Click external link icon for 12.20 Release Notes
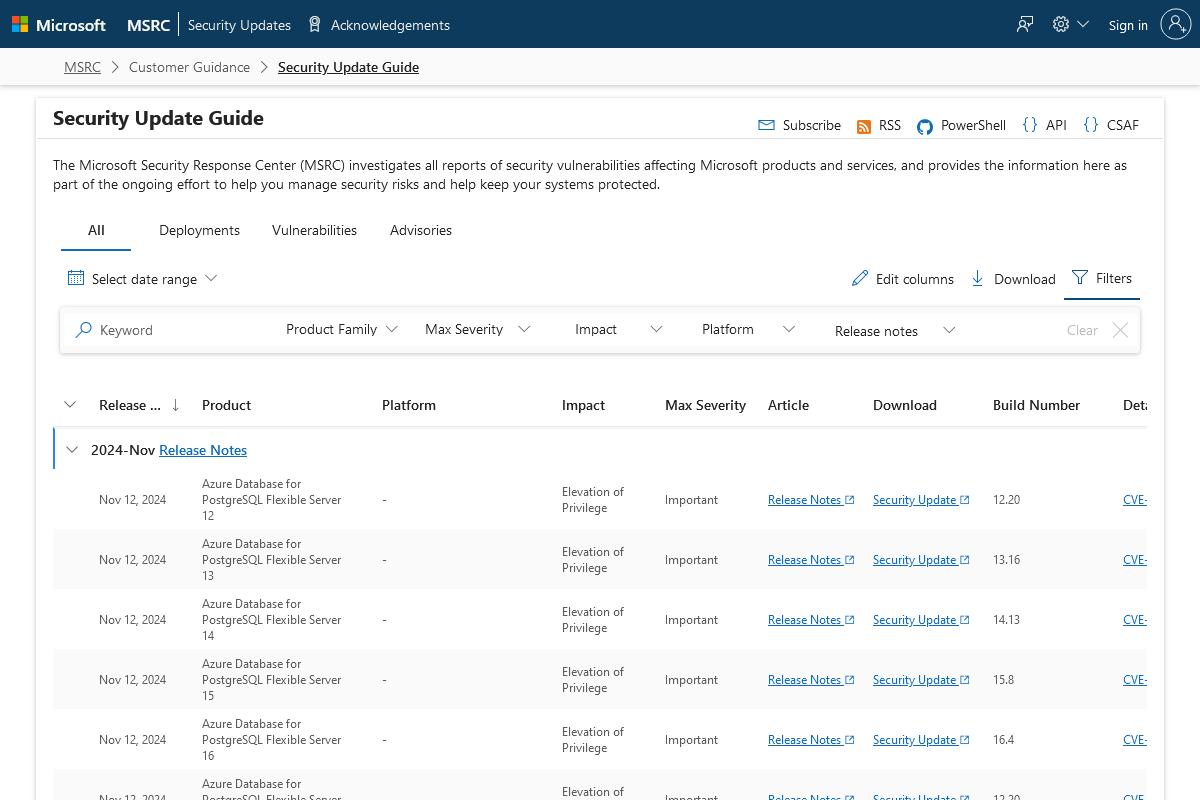1200x800 pixels. click(850, 500)
